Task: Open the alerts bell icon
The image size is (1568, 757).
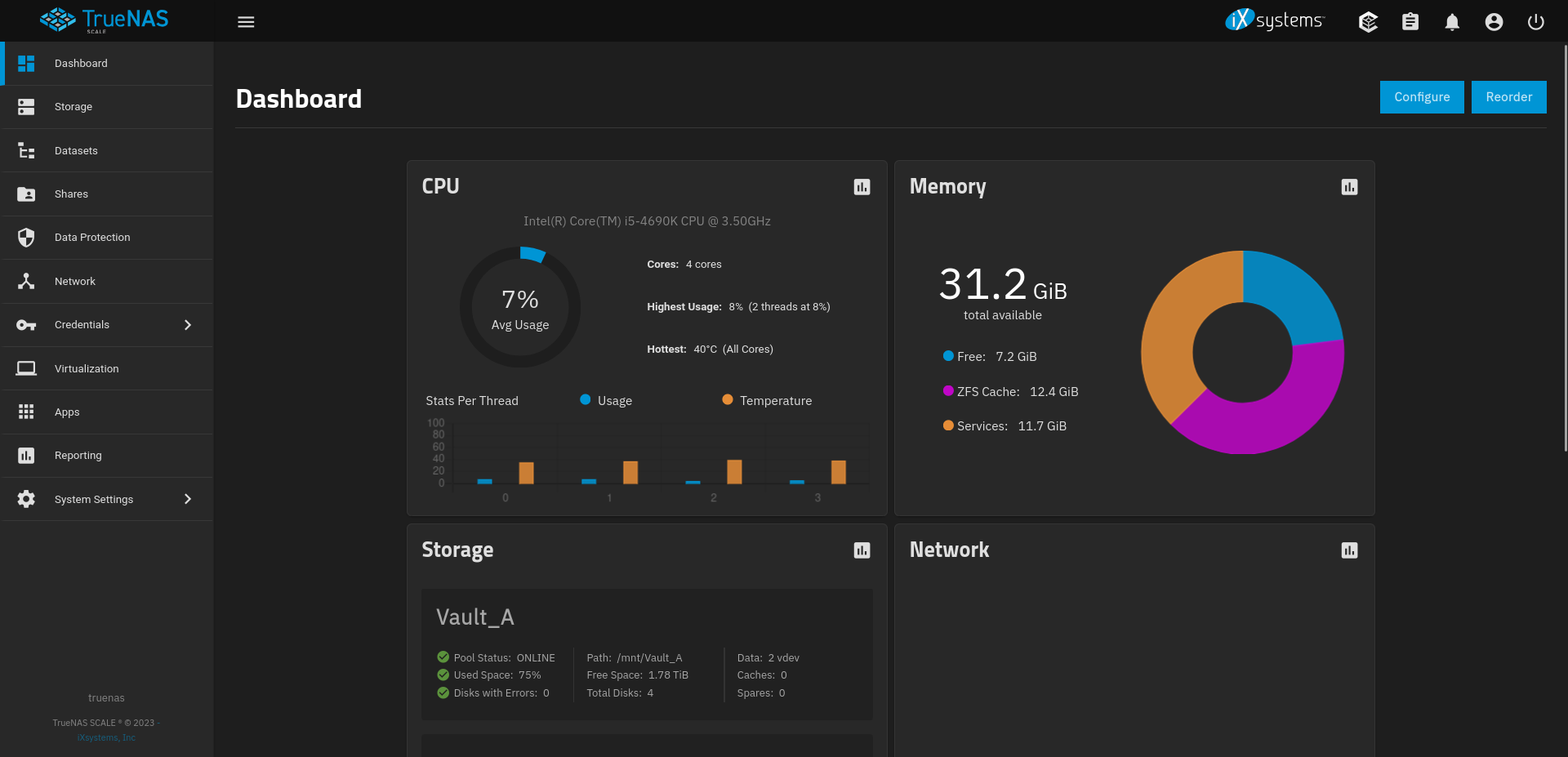Action: pyautogui.click(x=1452, y=22)
